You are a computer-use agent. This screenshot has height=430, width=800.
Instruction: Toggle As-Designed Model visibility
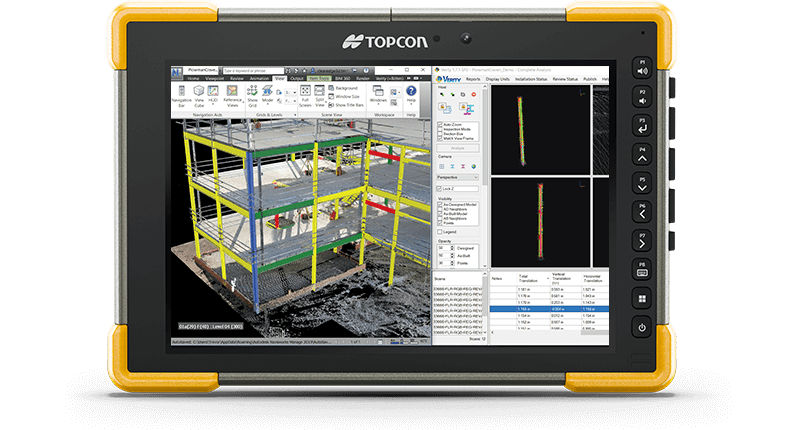[x=440, y=205]
